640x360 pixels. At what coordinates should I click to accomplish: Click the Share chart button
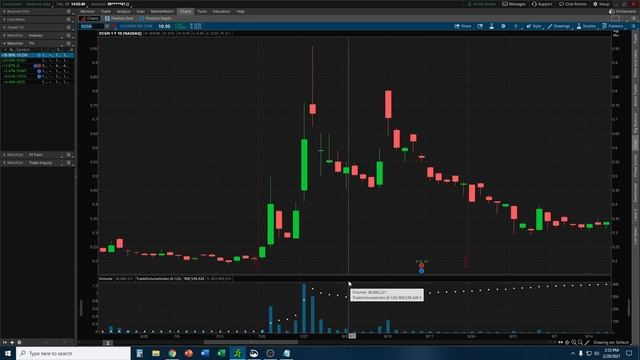463,26
